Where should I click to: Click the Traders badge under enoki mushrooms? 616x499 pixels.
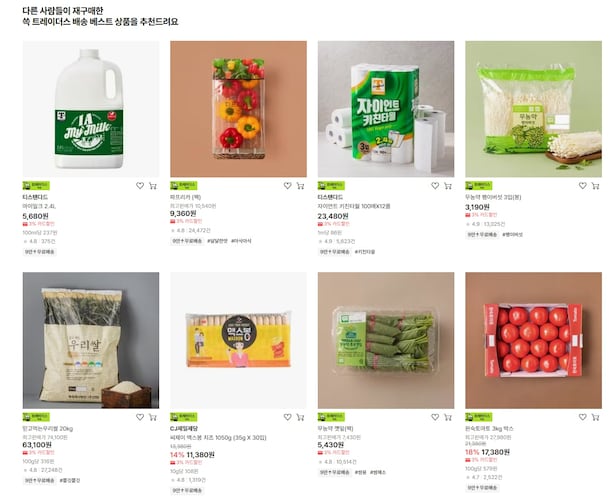[478, 185]
